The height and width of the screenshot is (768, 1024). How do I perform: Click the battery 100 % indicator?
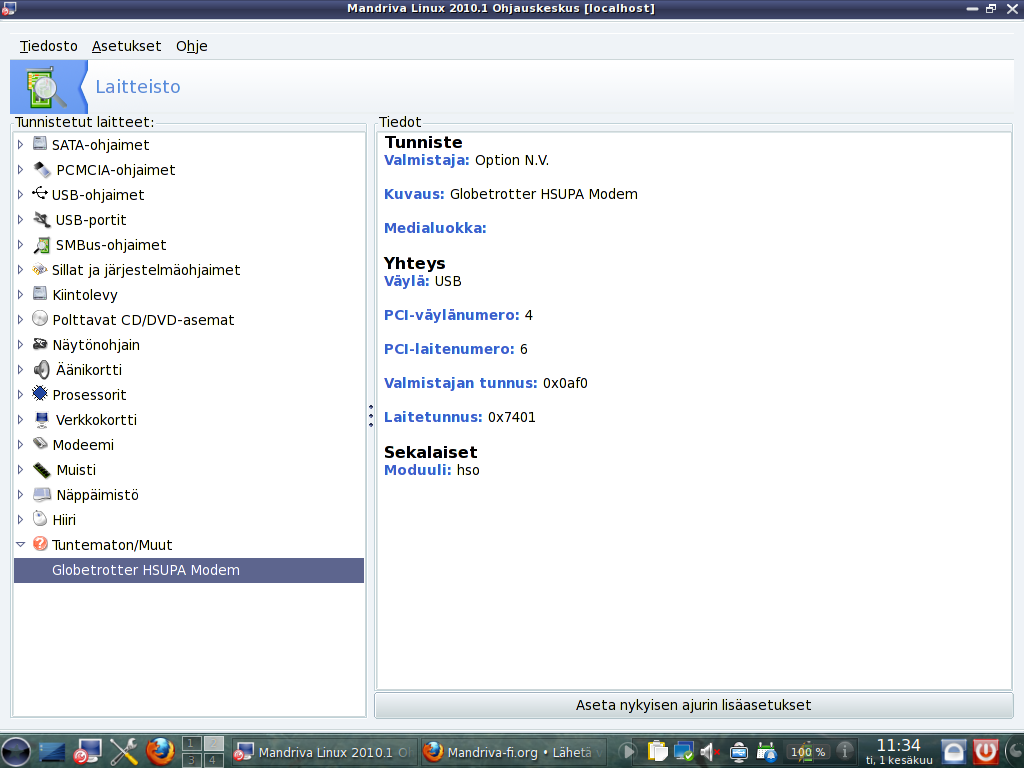coord(808,752)
